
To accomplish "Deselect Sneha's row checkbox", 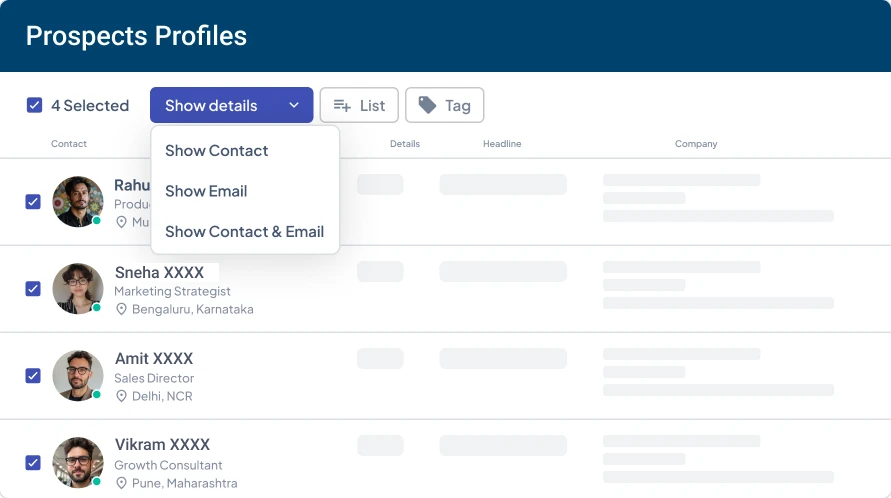I will (33, 289).
